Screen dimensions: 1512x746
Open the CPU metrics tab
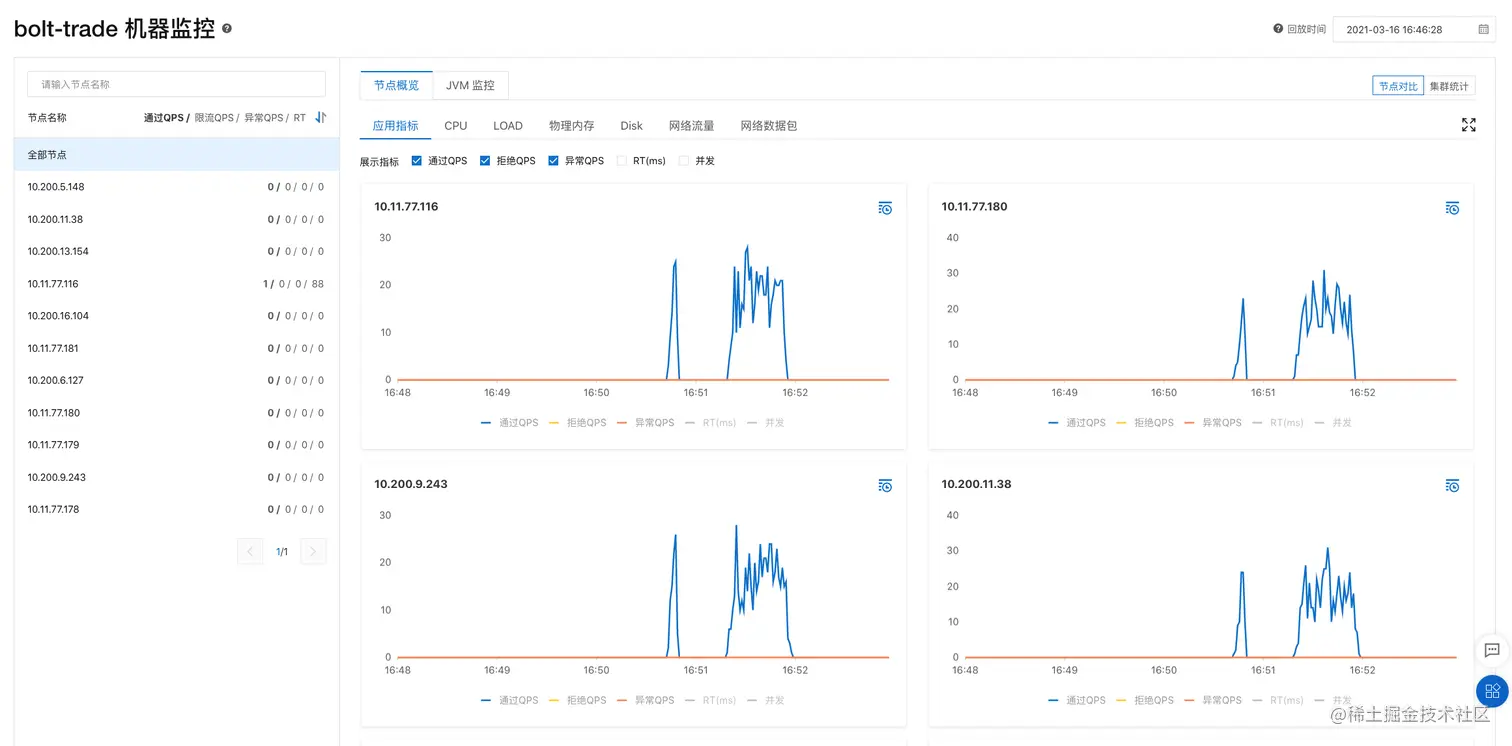click(455, 125)
